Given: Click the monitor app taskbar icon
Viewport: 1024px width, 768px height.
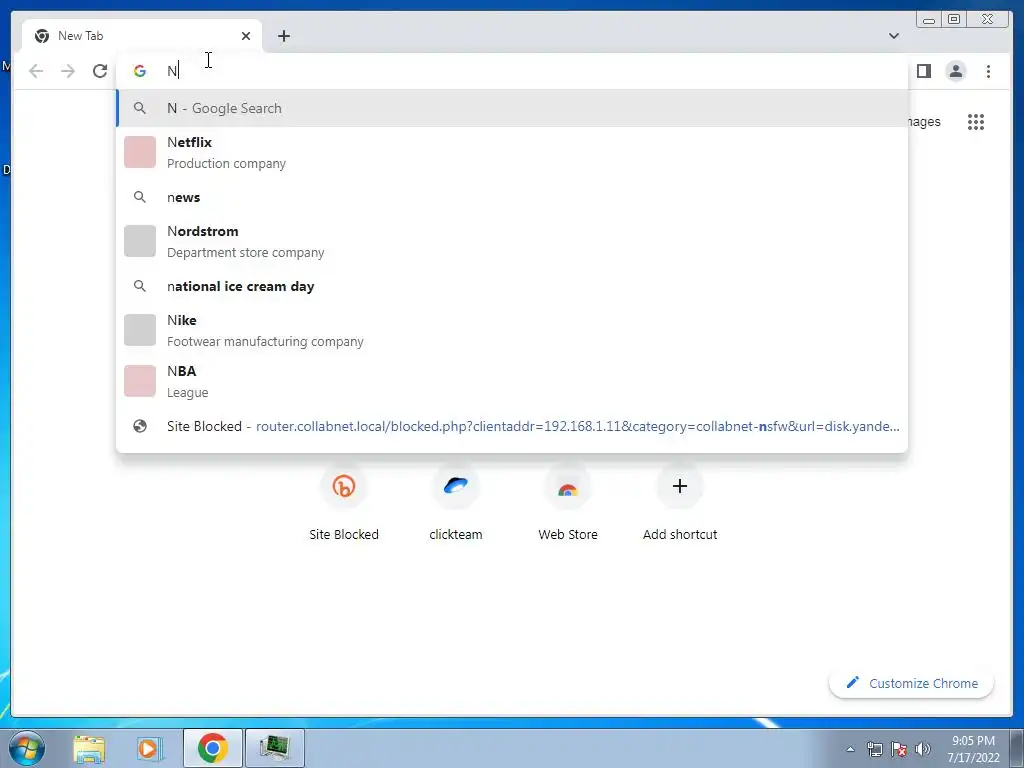Looking at the screenshot, I should click(274, 748).
